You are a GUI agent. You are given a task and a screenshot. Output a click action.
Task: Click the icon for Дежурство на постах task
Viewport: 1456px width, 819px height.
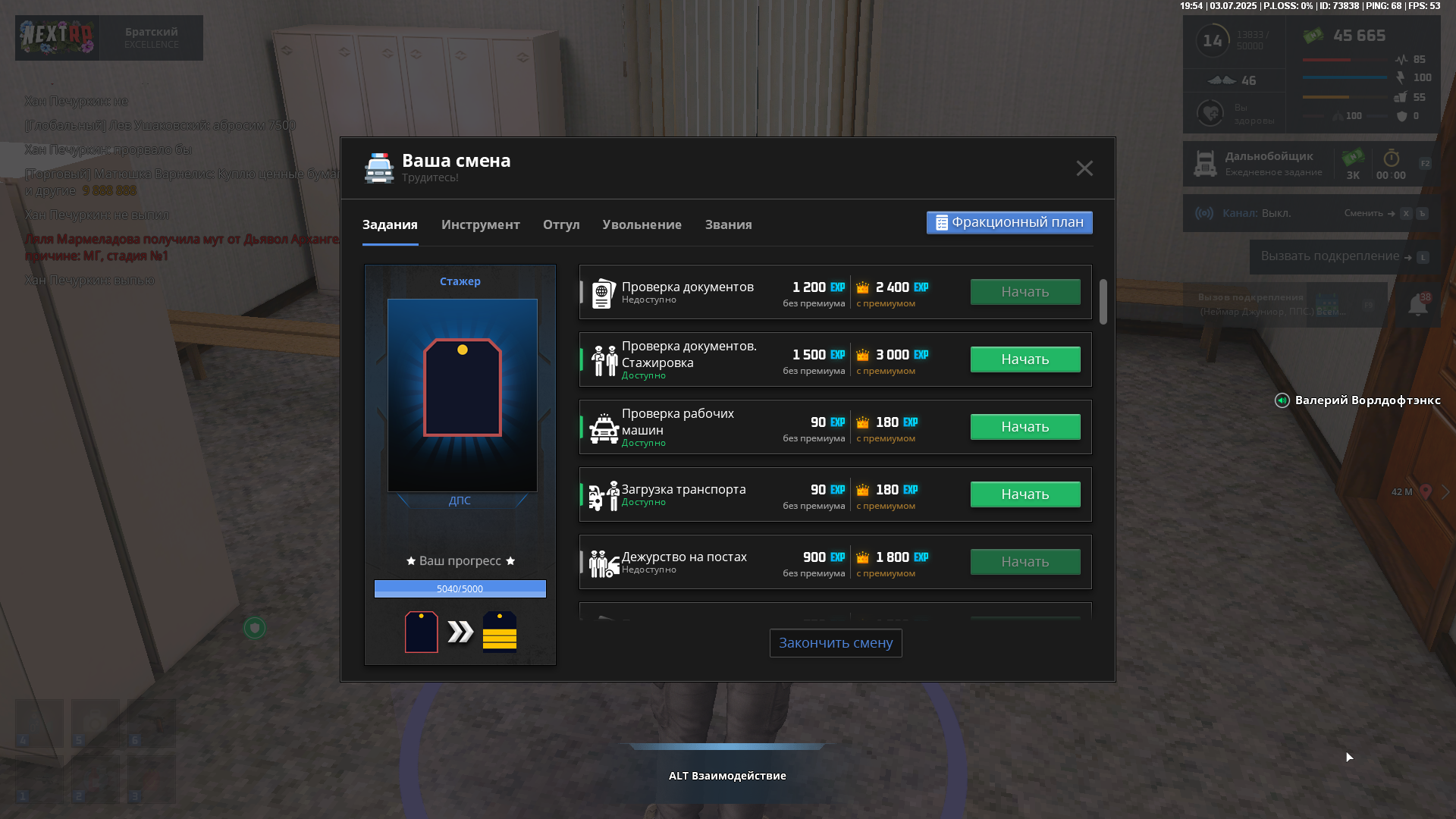[x=604, y=563]
